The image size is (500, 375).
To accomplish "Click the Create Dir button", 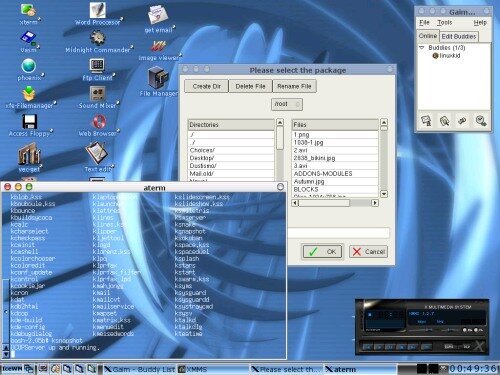I will (x=206, y=86).
